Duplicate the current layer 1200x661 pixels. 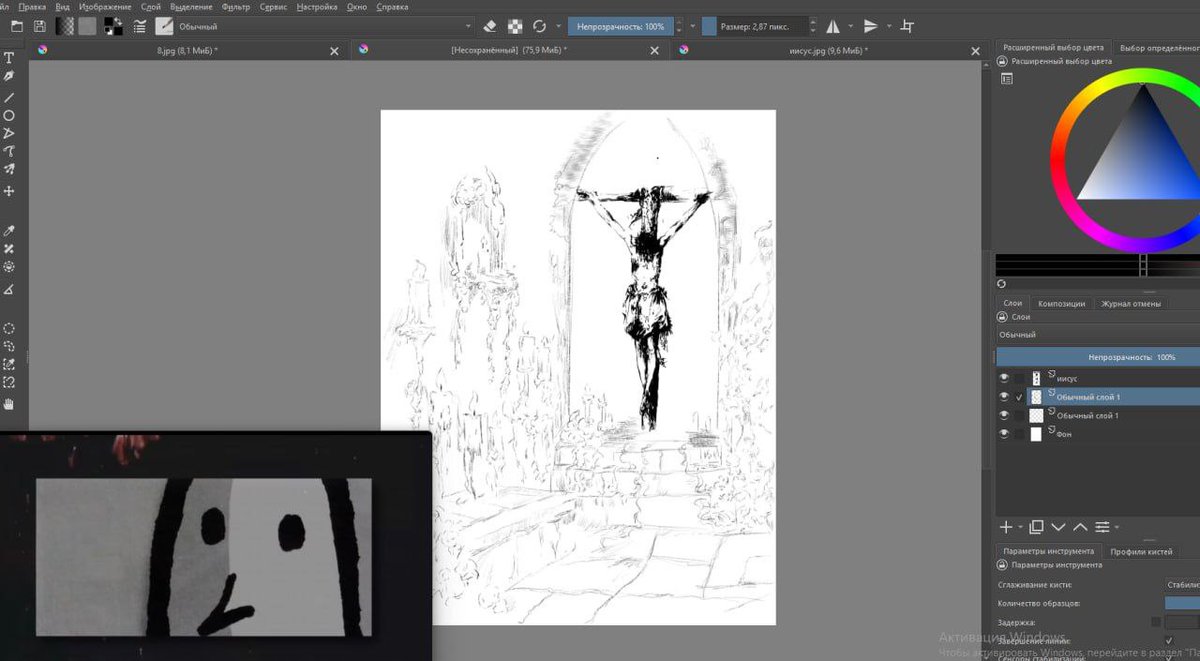point(1036,527)
